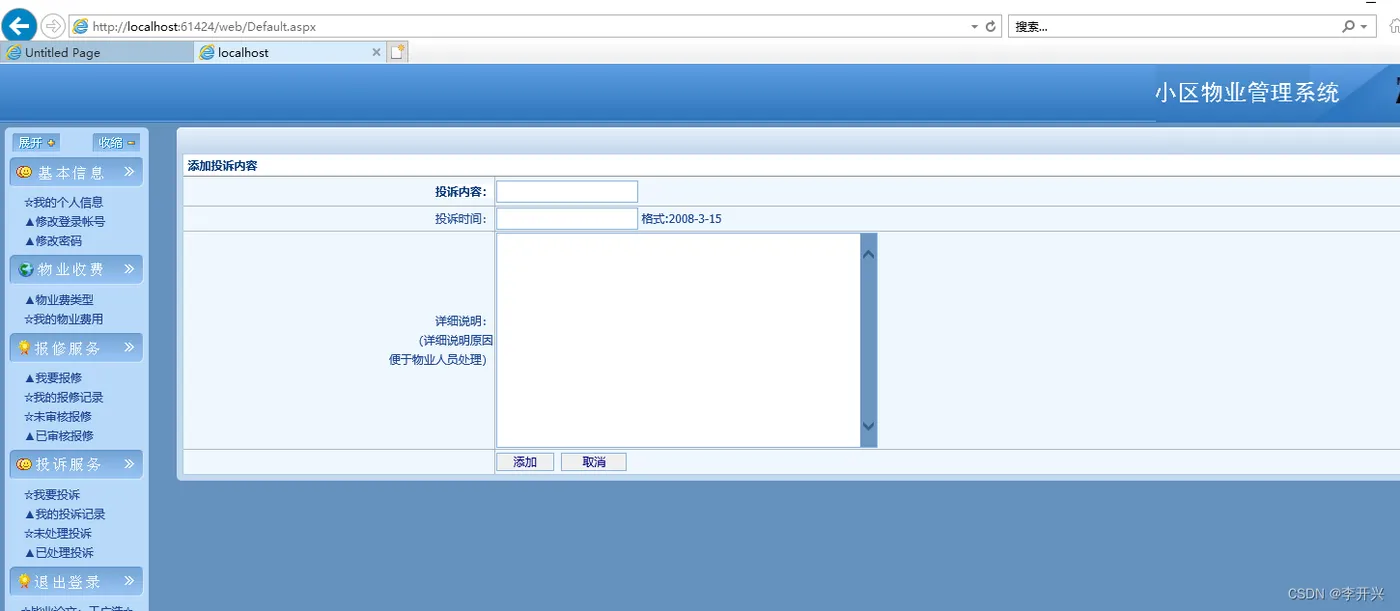Click the 报修服务 header text
Image resolution: width=1400 pixels, height=611 pixels.
pyautogui.click(x=68, y=349)
